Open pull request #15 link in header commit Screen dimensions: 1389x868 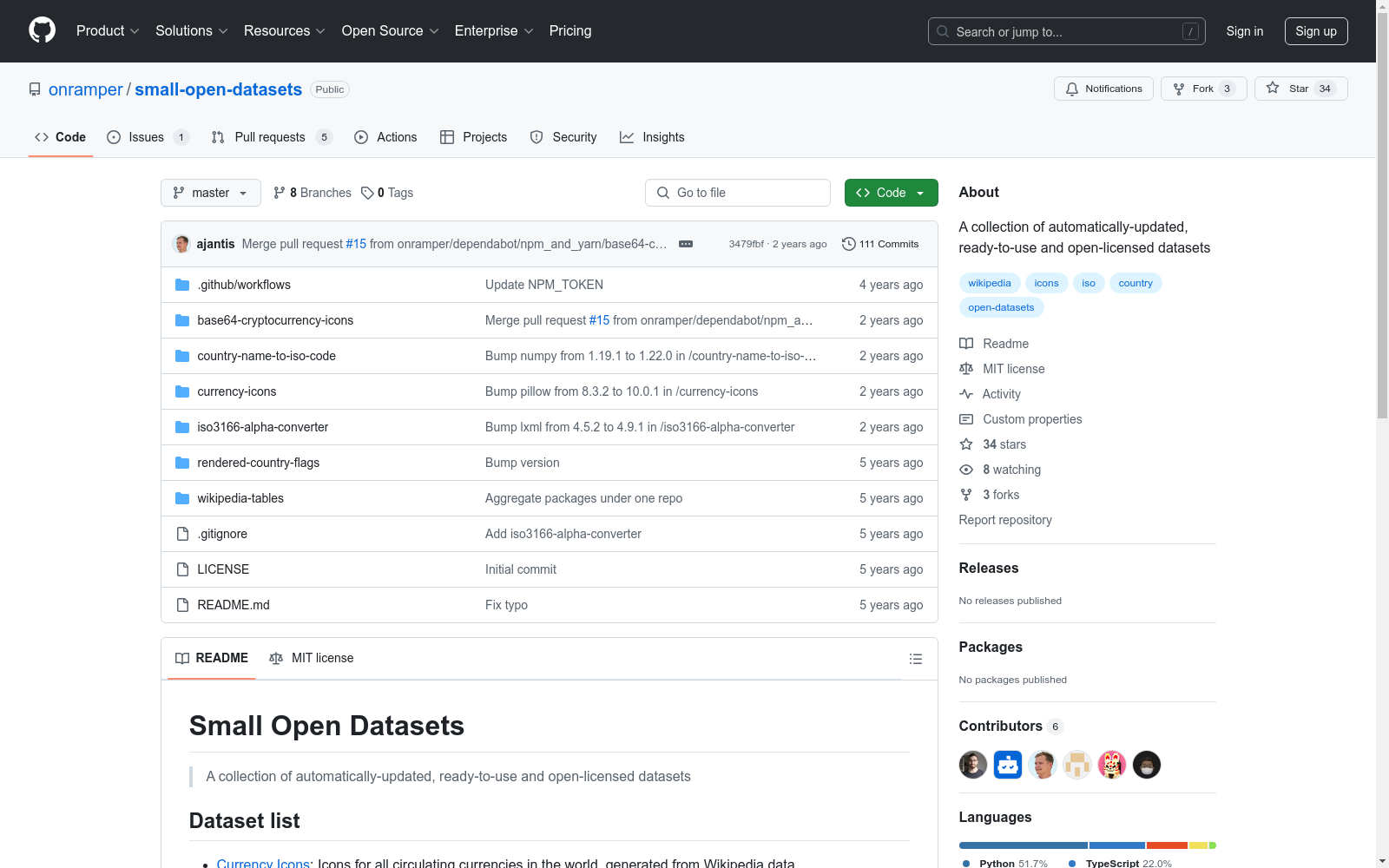point(356,244)
